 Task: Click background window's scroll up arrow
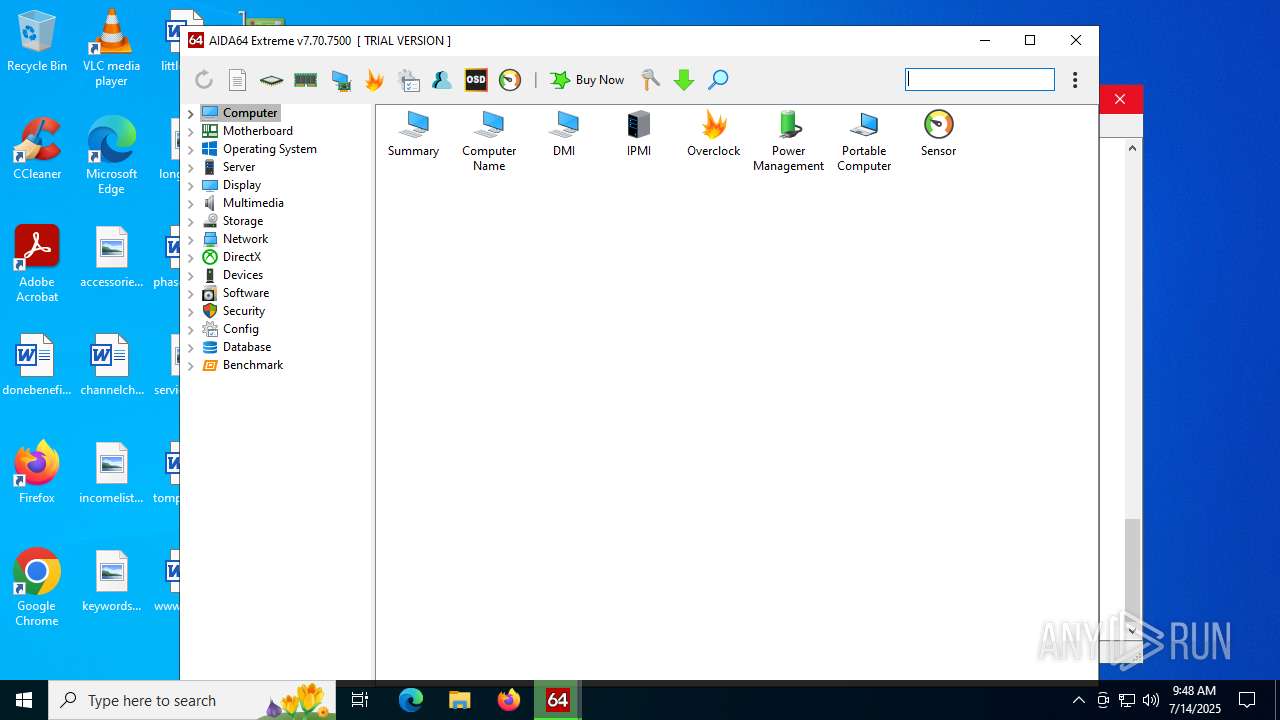[x=1132, y=148]
